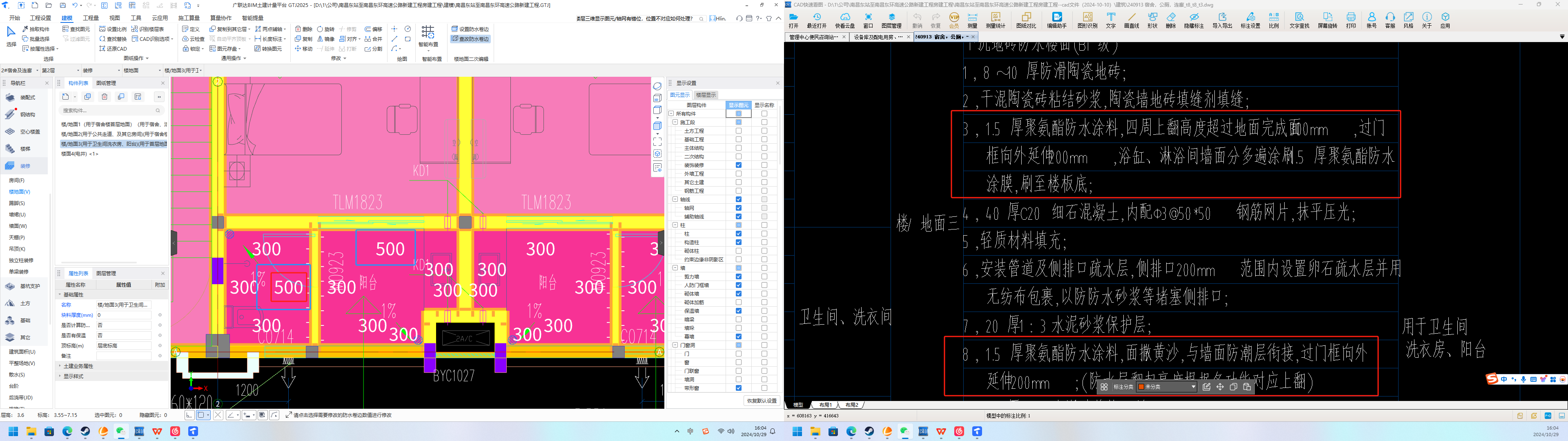Image resolution: width=1568 pixels, height=441 pixels.
Task: Open the 工程设置 ribbon tab
Action: (x=40, y=18)
